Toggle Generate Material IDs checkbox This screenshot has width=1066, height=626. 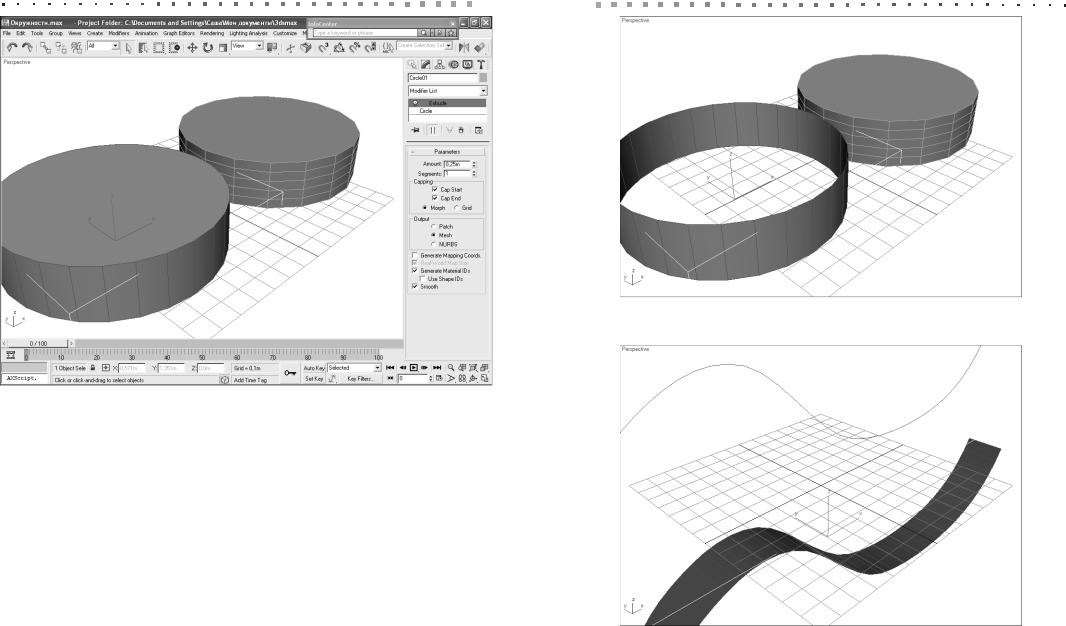(x=415, y=271)
